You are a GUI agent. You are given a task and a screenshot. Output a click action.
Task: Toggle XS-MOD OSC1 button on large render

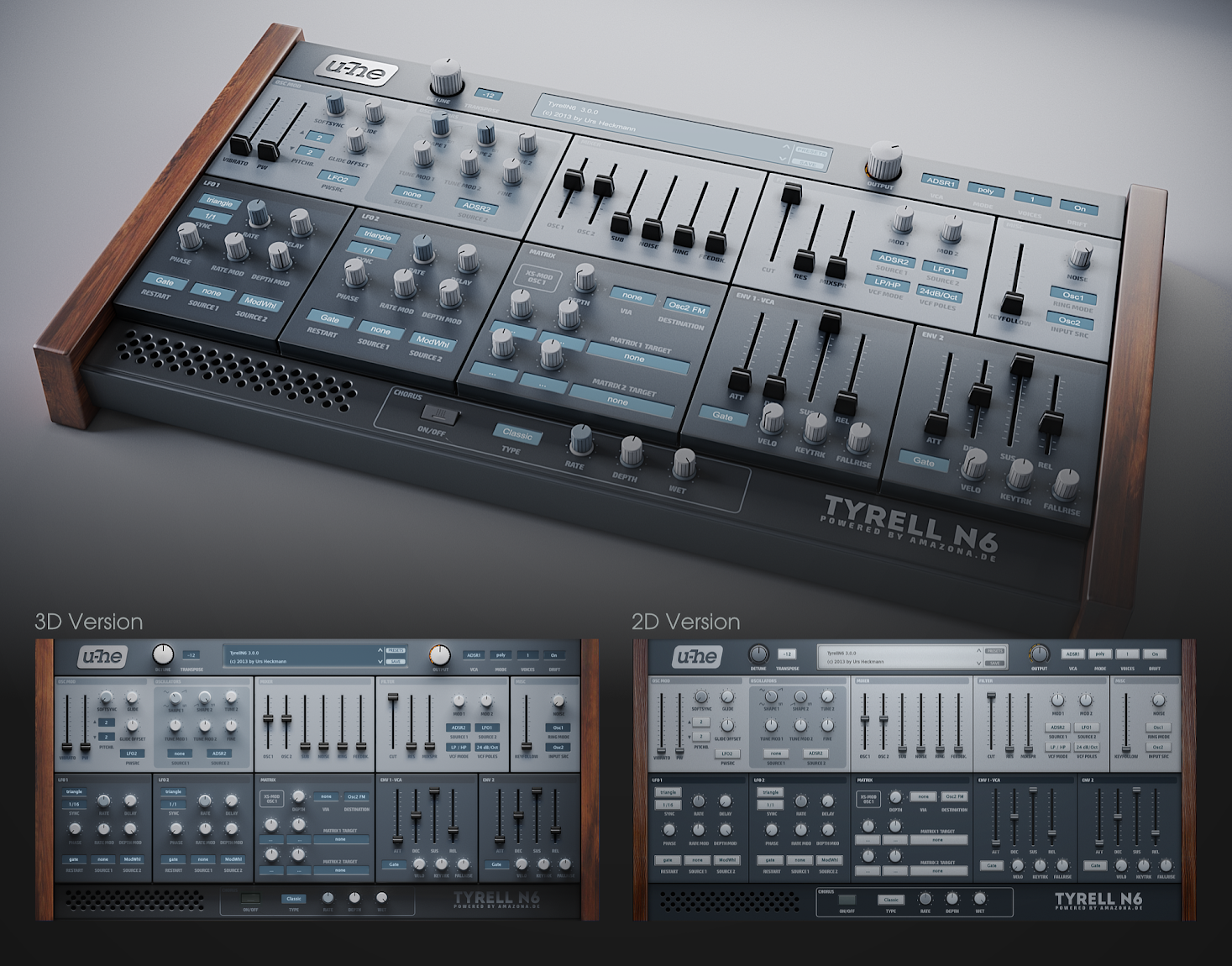537,276
